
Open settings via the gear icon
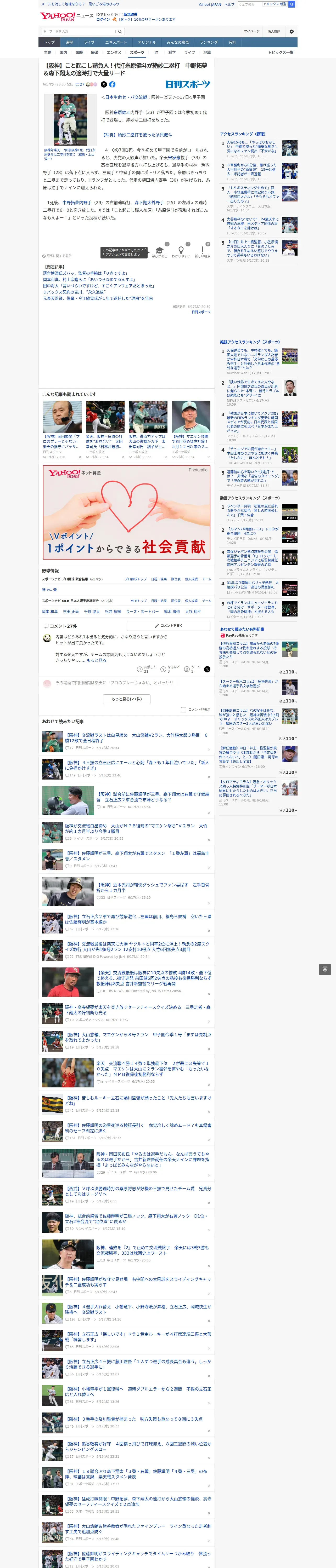[292, 31]
